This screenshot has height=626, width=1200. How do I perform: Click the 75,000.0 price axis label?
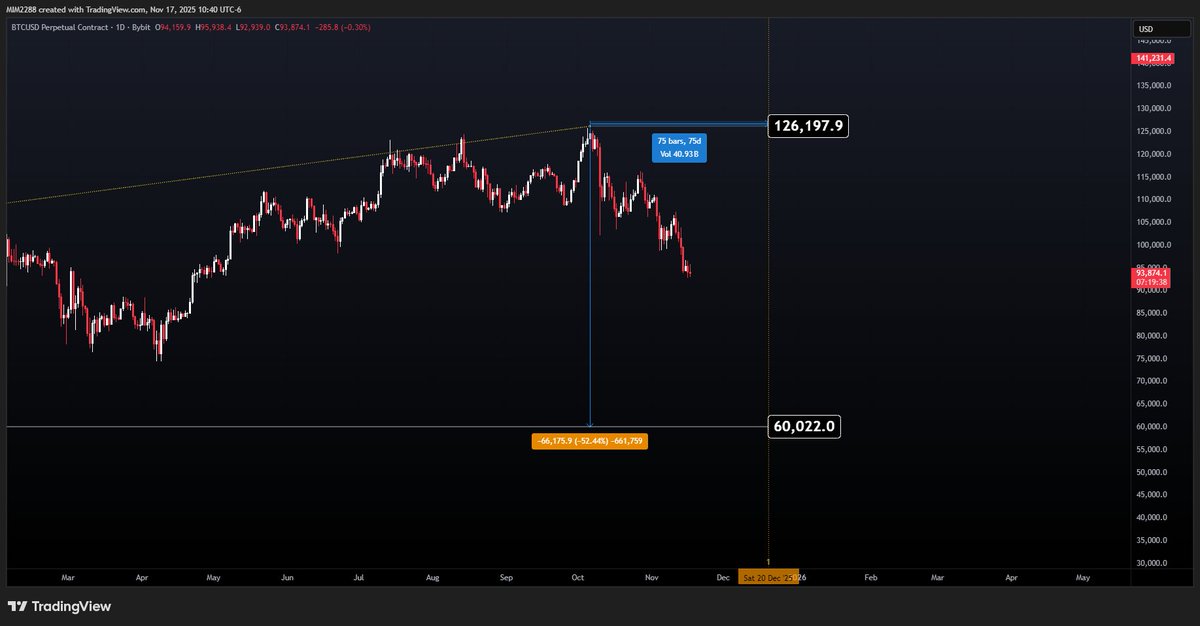pyautogui.click(x=1151, y=358)
